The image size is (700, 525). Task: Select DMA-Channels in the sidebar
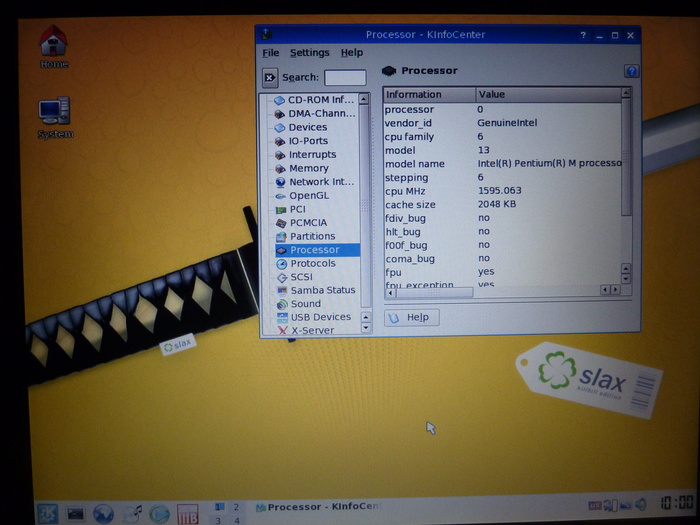click(315, 113)
